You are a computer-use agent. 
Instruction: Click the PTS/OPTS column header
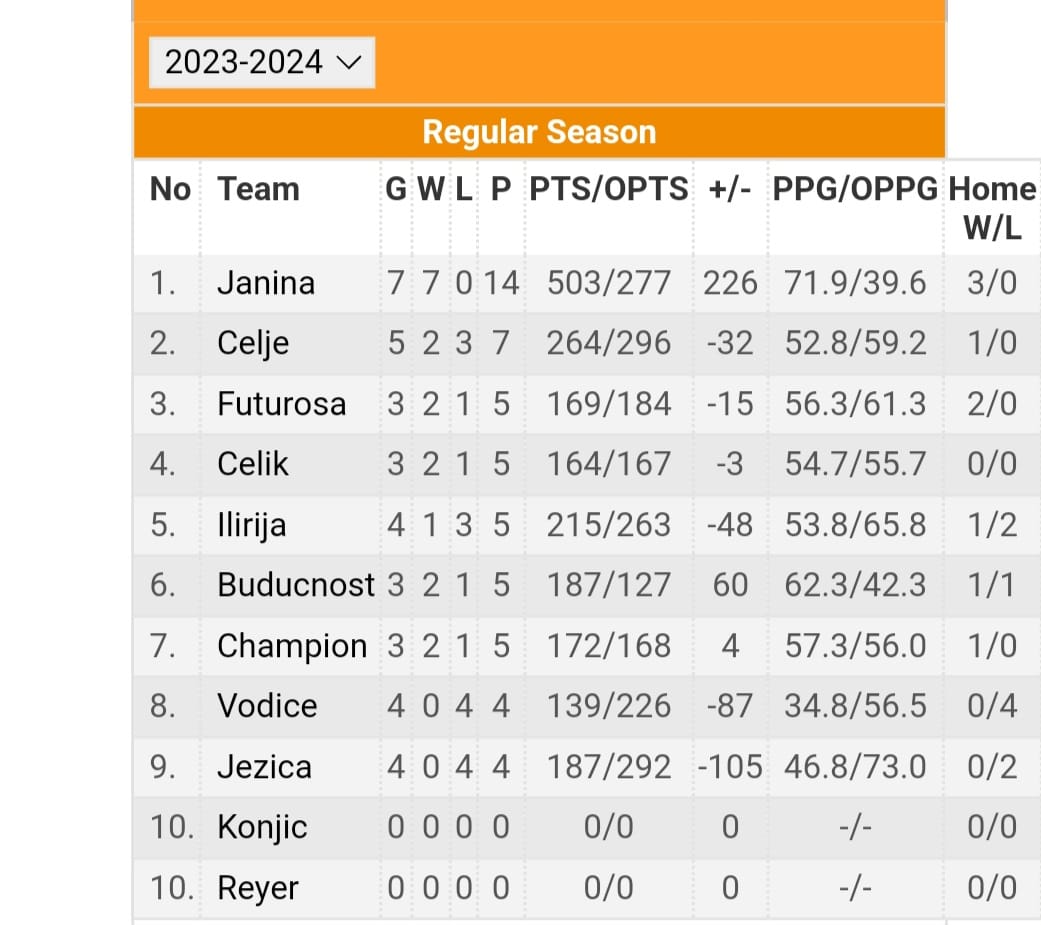pyautogui.click(x=608, y=189)
